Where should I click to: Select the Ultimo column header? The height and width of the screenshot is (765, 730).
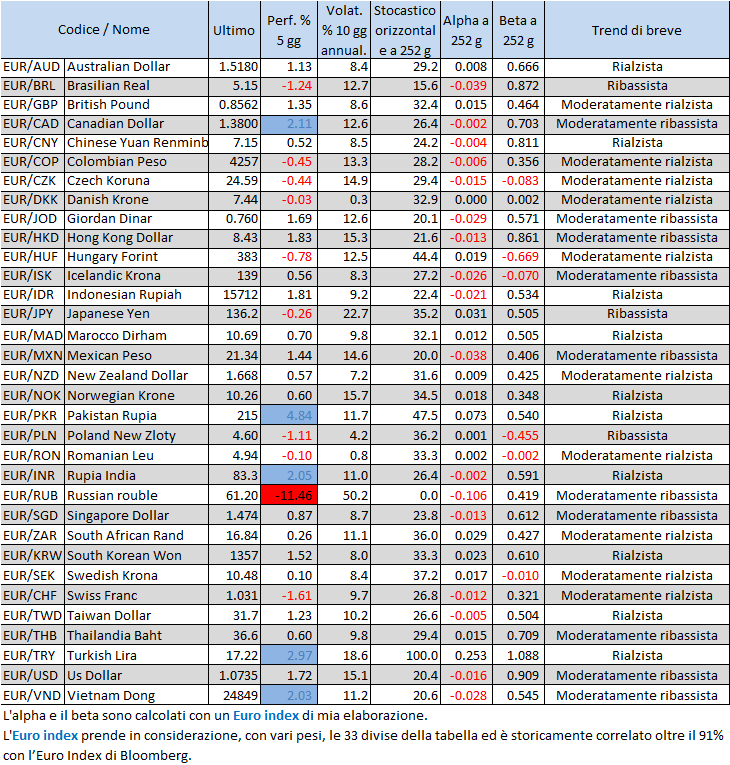(x=234, y=30)
